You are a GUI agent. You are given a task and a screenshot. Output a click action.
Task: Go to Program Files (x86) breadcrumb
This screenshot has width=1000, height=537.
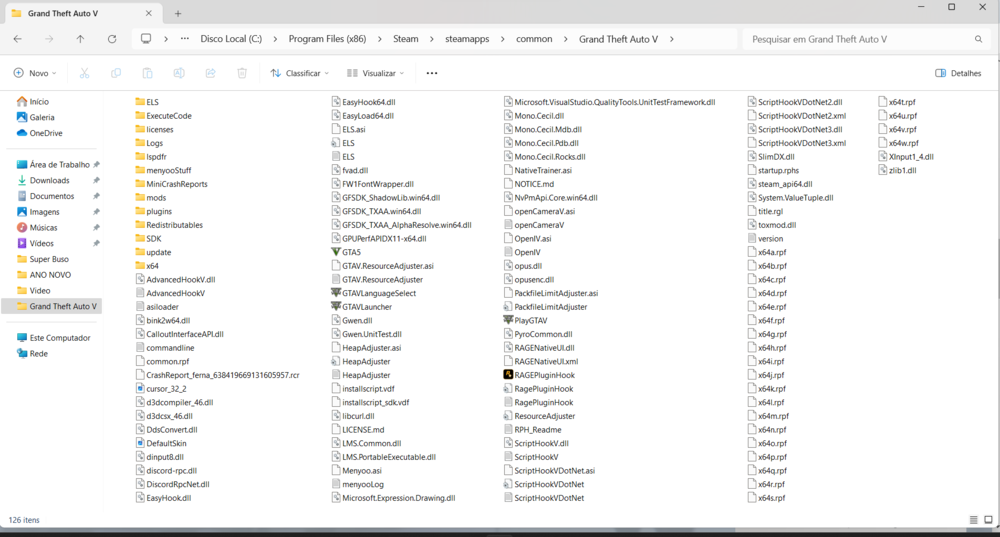pyautogui.click(x=327, y=39)
